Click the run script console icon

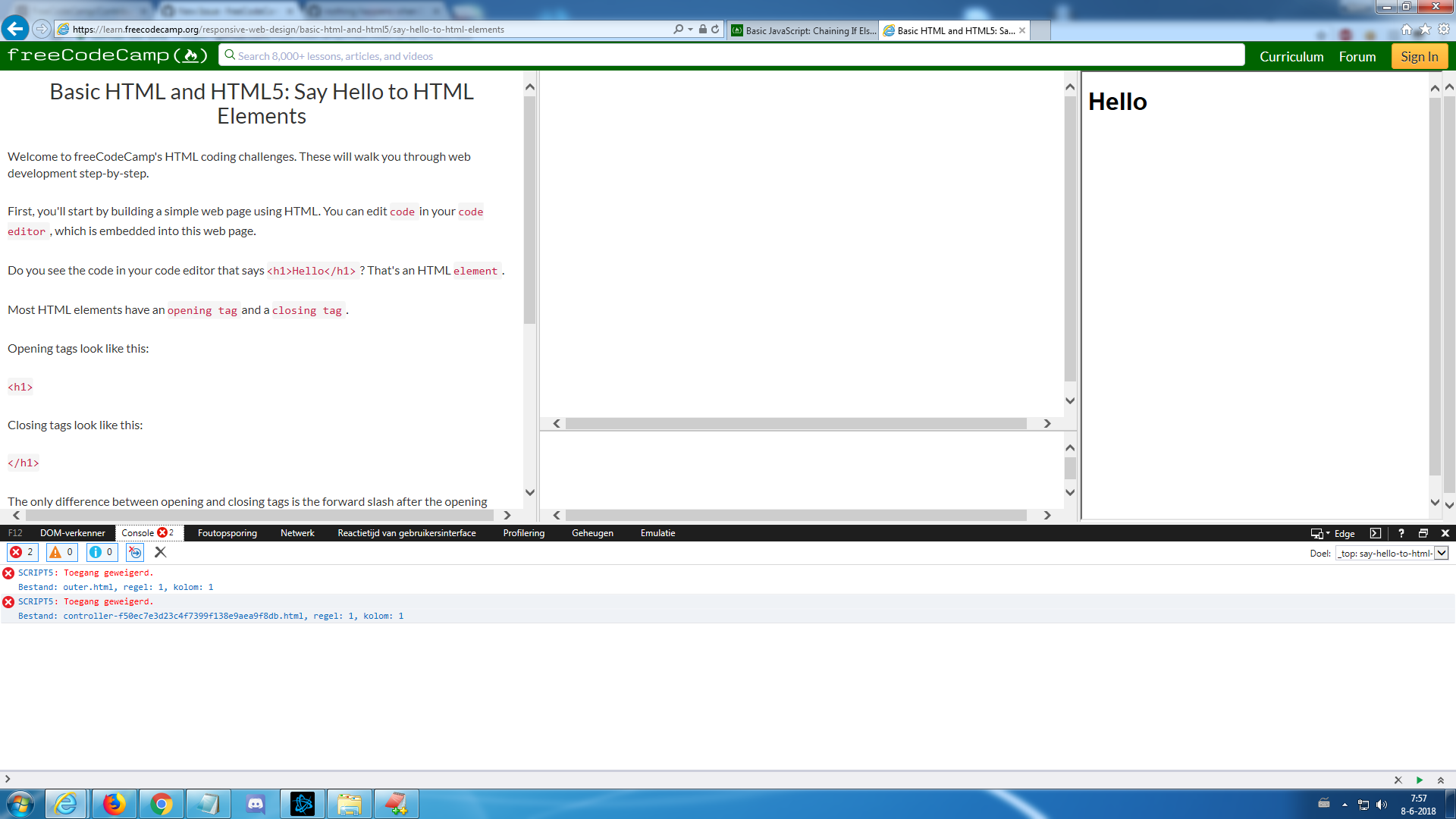pyautogui.click(x=134, y=552)
